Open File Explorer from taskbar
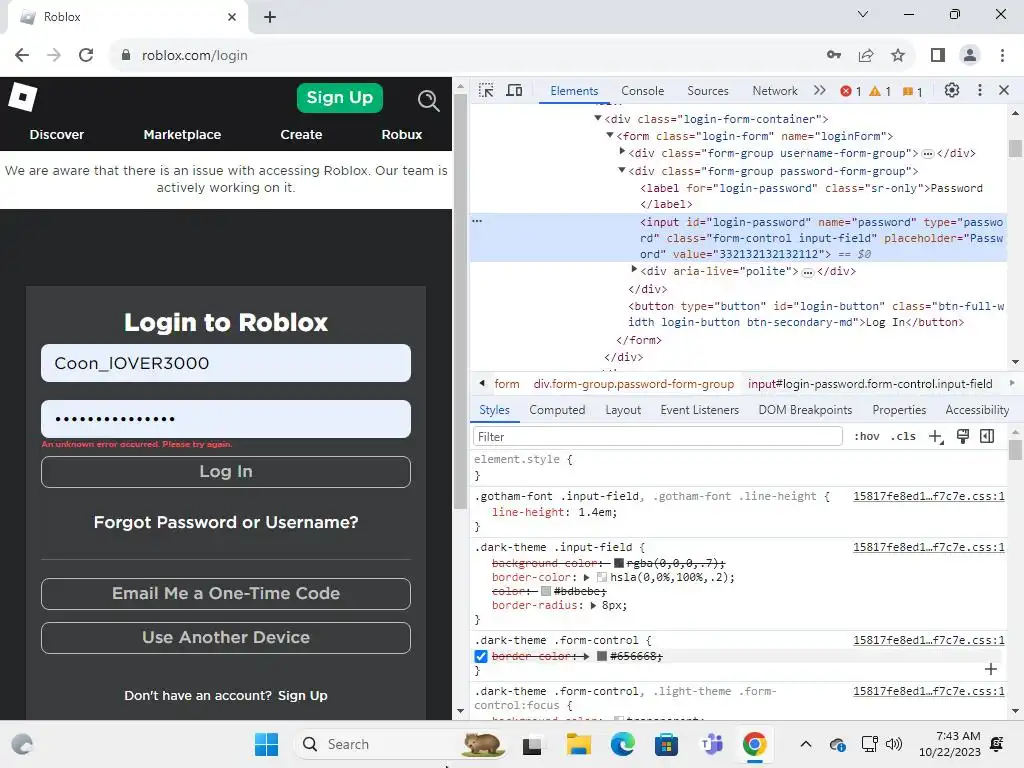This screenshot has height=768, width=1024. pyautogui.click(x=578, y=744)
